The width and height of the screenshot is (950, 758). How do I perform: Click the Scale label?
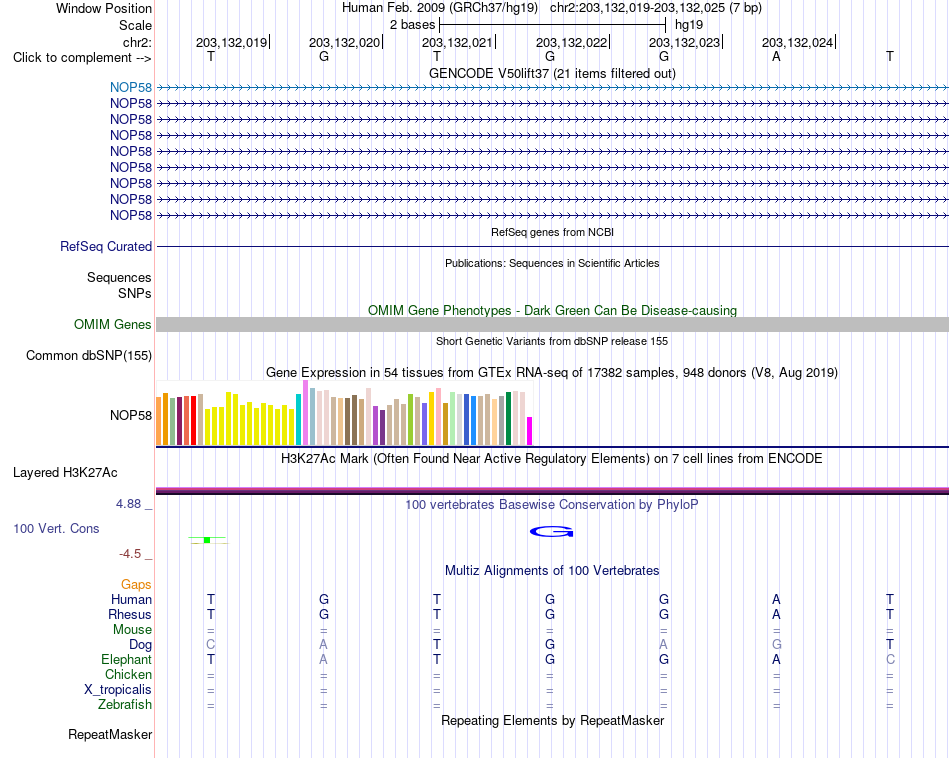(x=135, y=25)
